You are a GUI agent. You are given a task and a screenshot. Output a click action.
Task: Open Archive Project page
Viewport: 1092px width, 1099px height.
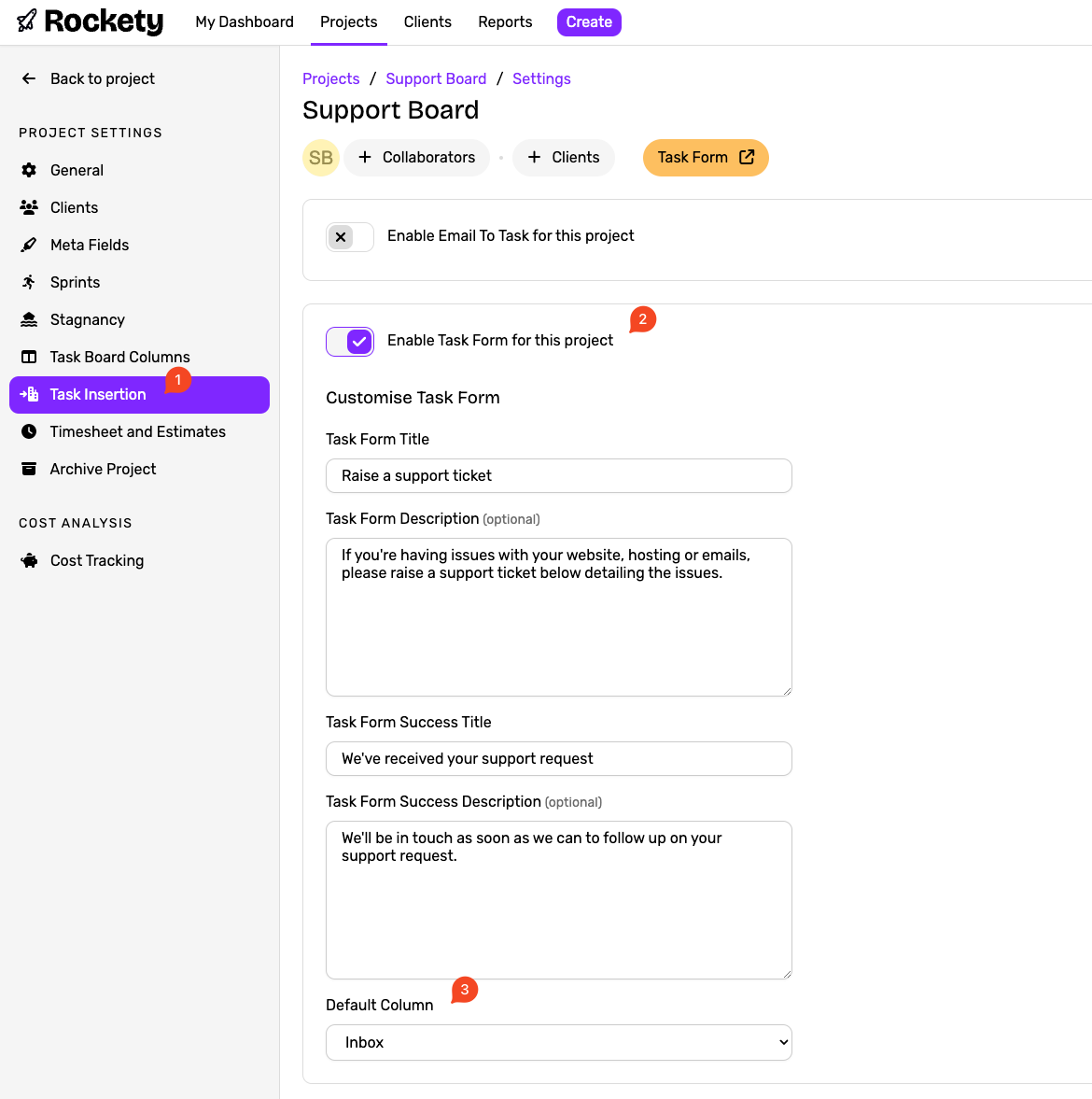click(139, 469)
